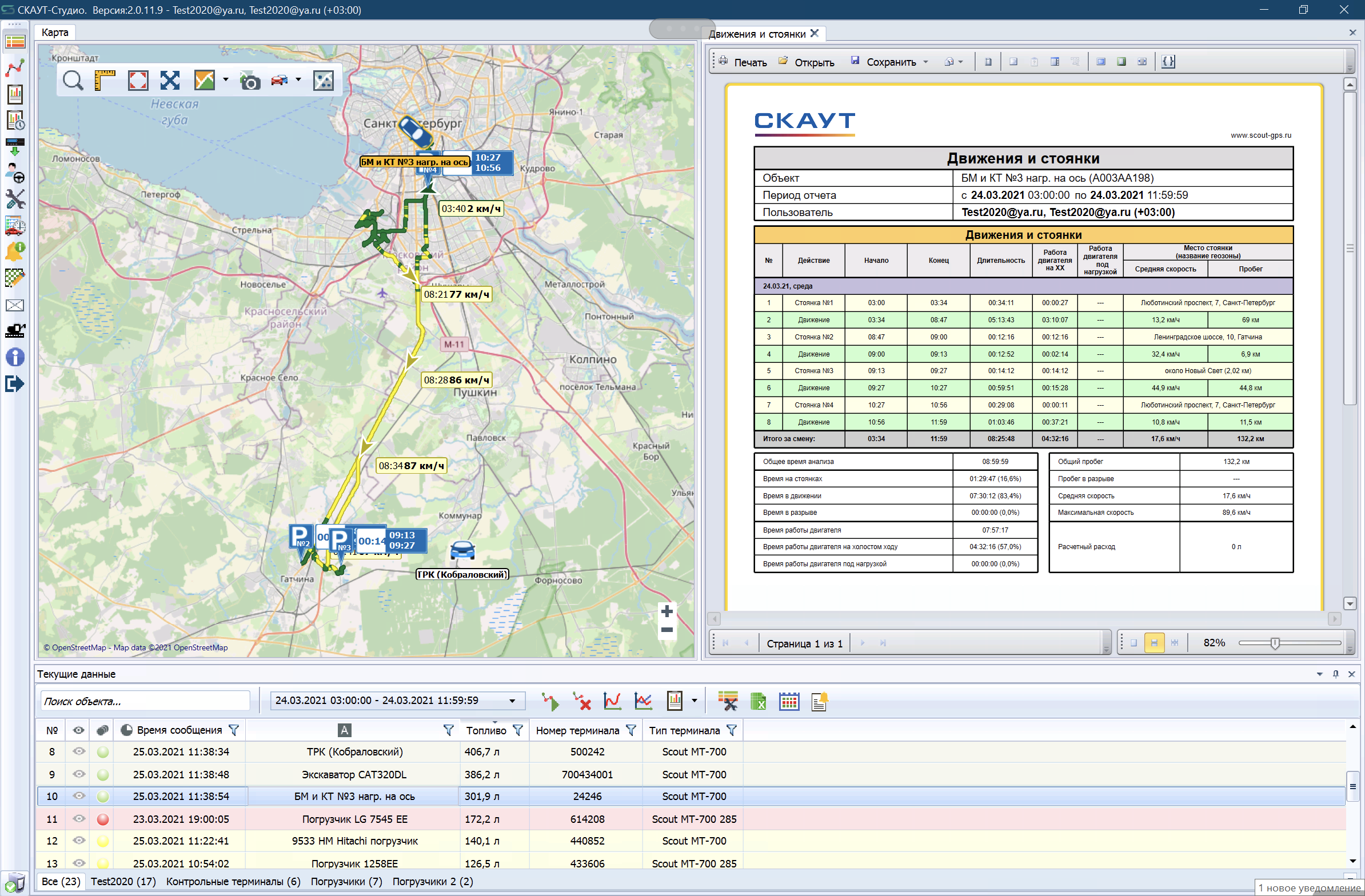
Task: Toggle visibility eye for ТРК (Кобраловский) row
Action: coord(79,751)
